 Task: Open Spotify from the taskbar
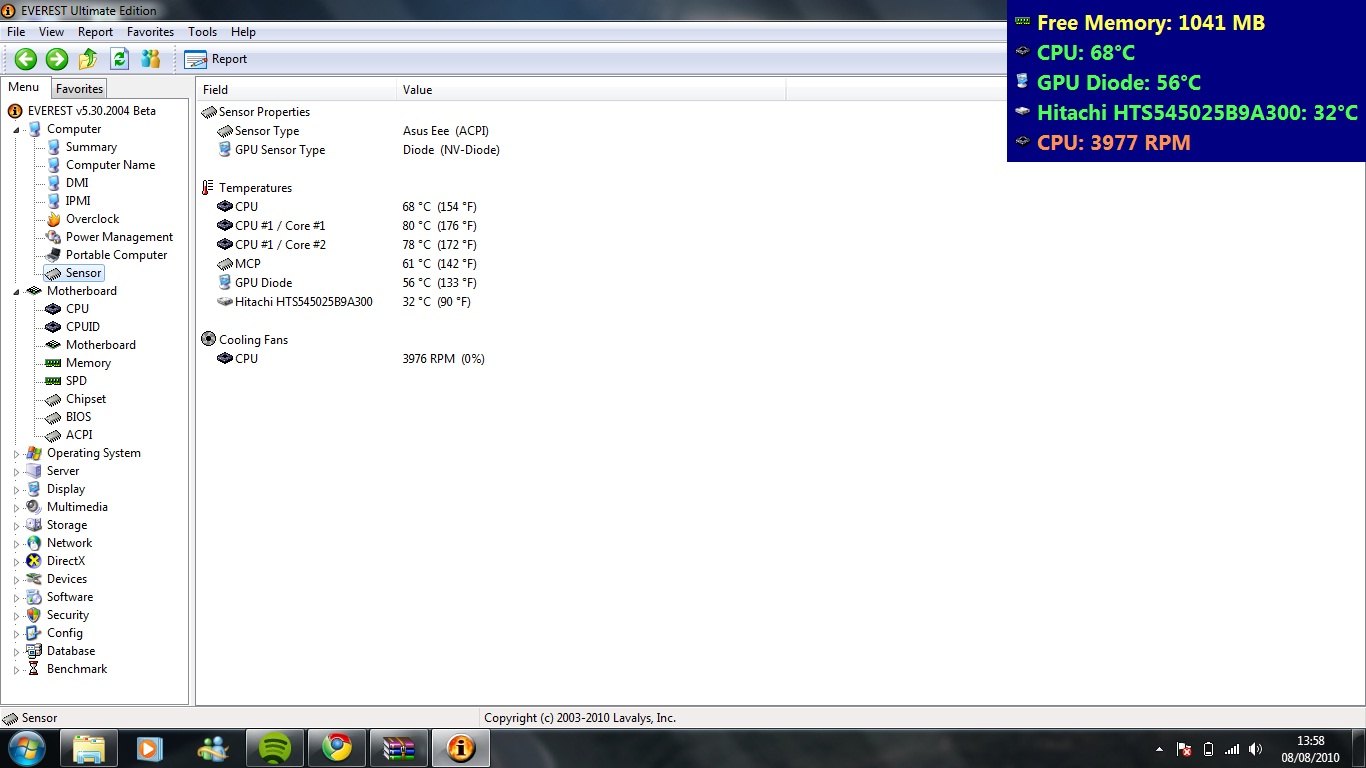[274, 748]
